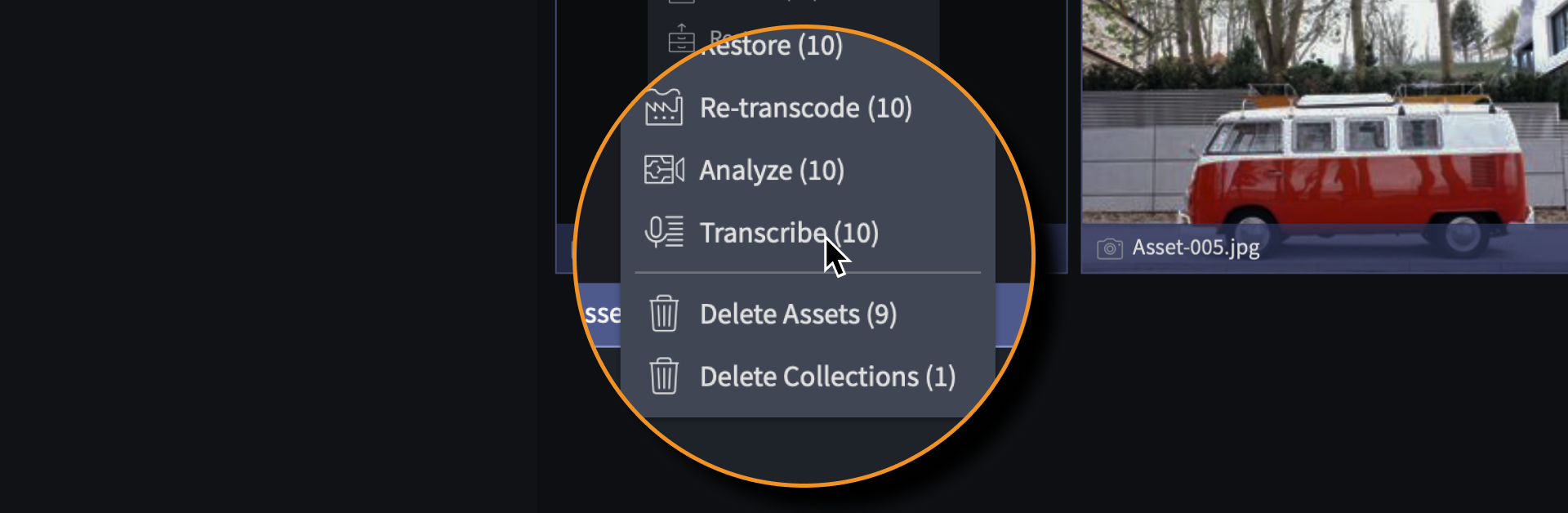Click the camera icon beside Asset-005.jpg
This screenshot has width=1568, height=513.
[x=1109, y=248]
